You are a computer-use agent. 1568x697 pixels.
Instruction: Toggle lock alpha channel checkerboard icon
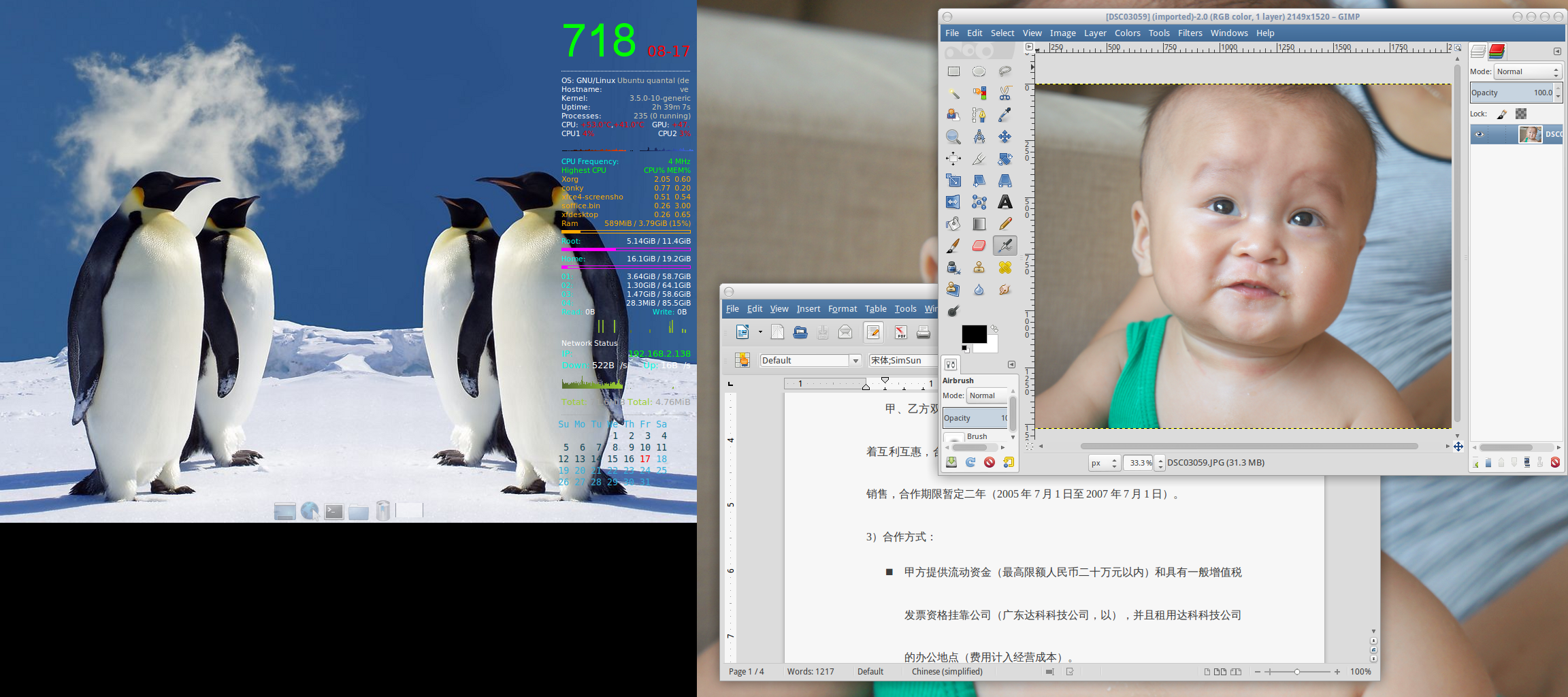[1521, 114]
